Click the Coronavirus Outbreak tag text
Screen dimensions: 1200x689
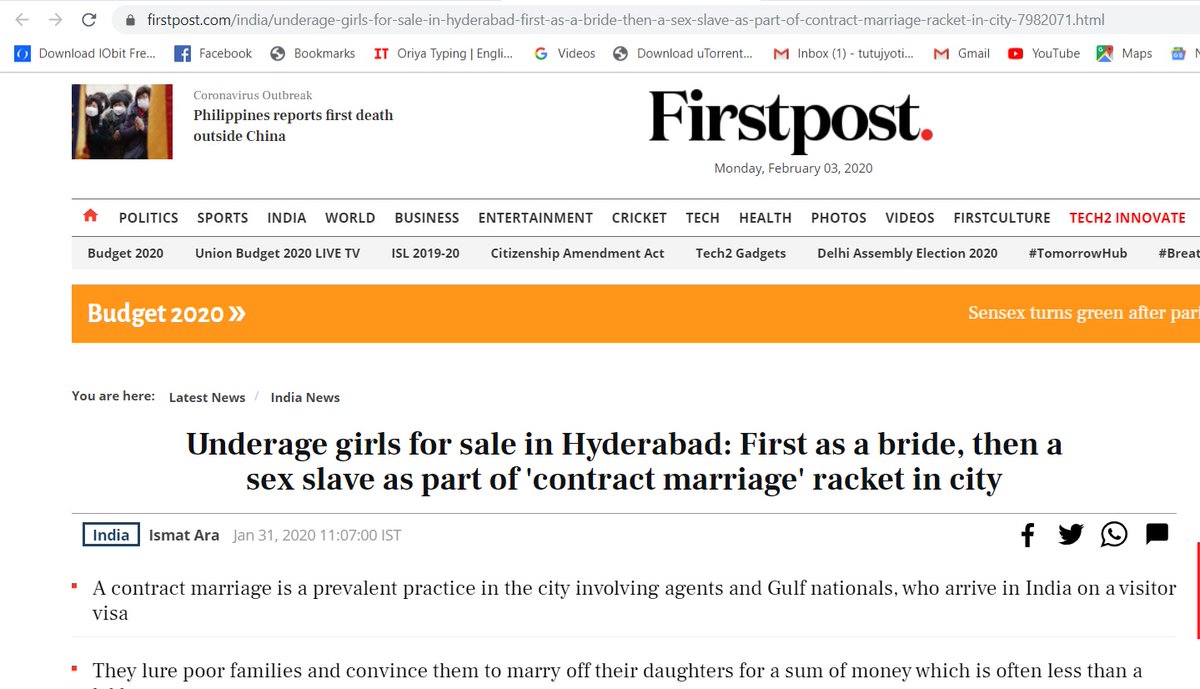pos(252,95)
